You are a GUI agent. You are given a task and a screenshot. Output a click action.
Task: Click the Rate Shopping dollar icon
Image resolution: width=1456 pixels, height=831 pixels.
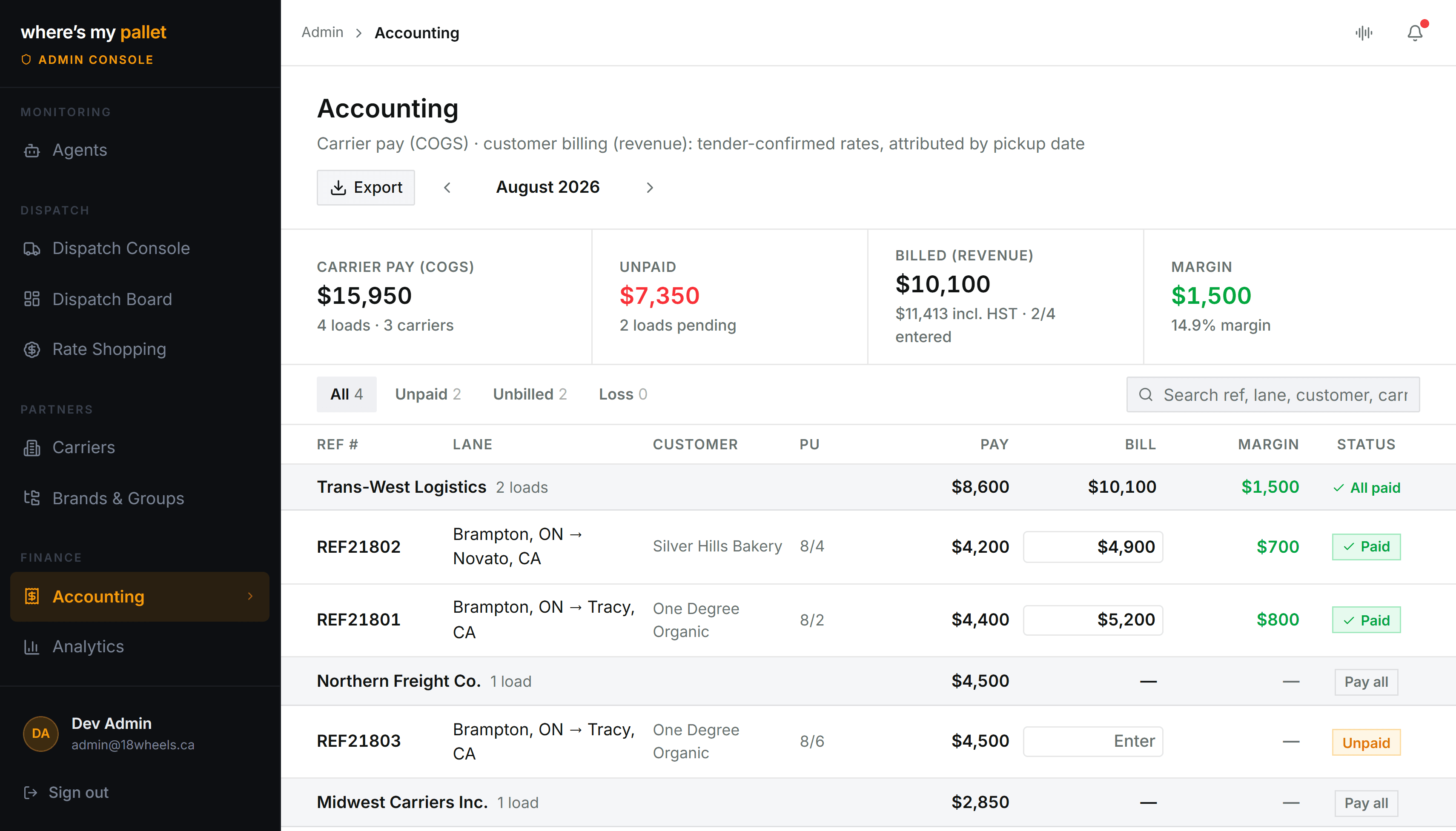[32, 349]
